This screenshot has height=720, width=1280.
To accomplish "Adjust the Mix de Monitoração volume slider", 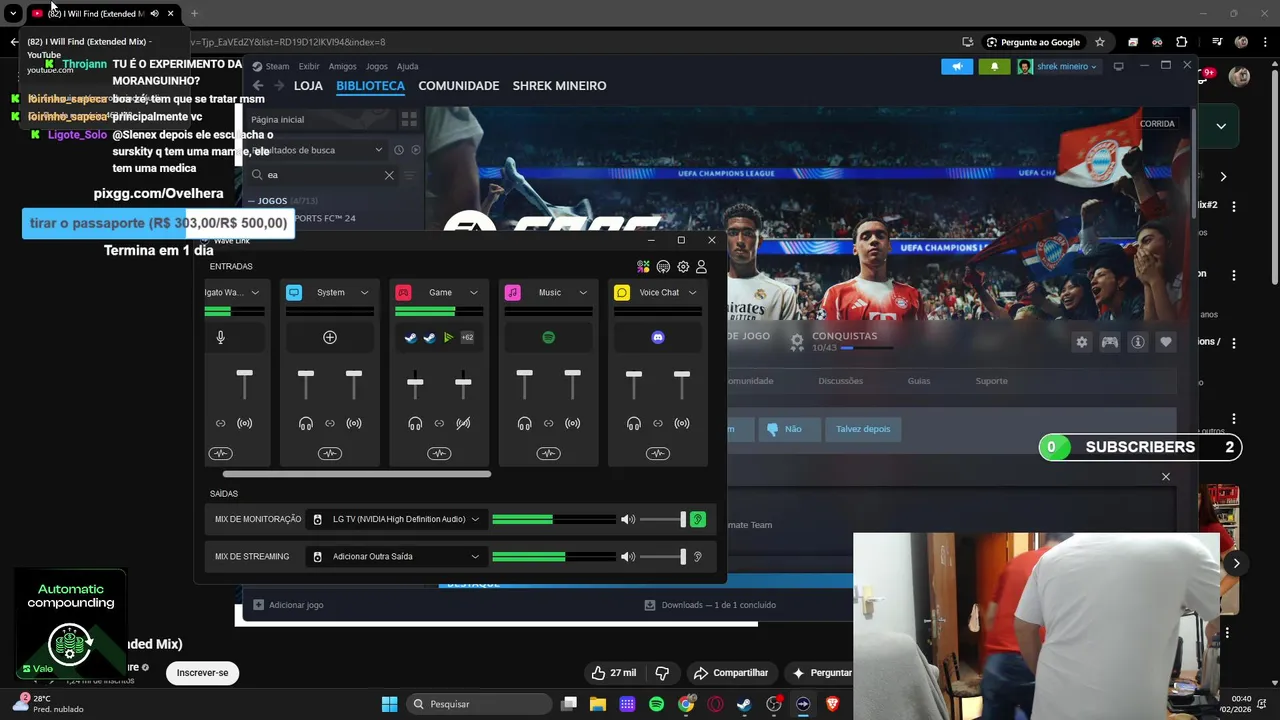I will [663, 520].
